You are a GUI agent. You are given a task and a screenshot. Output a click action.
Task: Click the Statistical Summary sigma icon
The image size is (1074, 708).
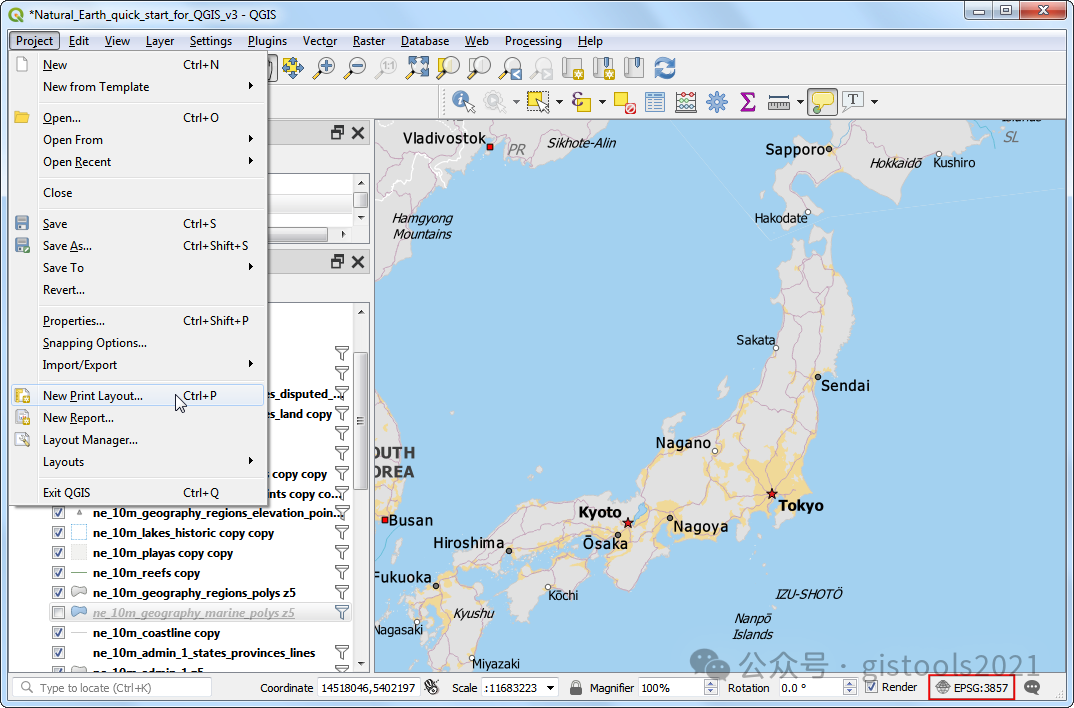pyautogui.click(x=748, y=102)
